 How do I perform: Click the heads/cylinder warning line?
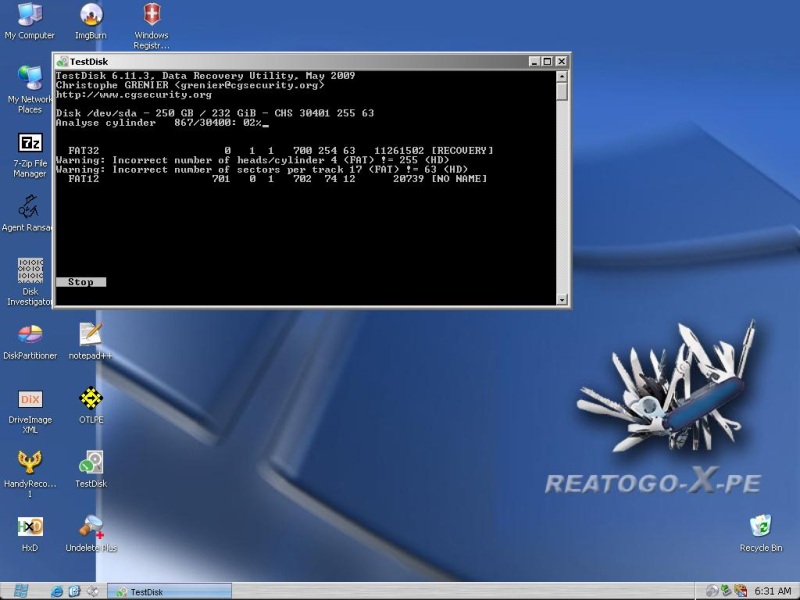(x=253, y=160)
